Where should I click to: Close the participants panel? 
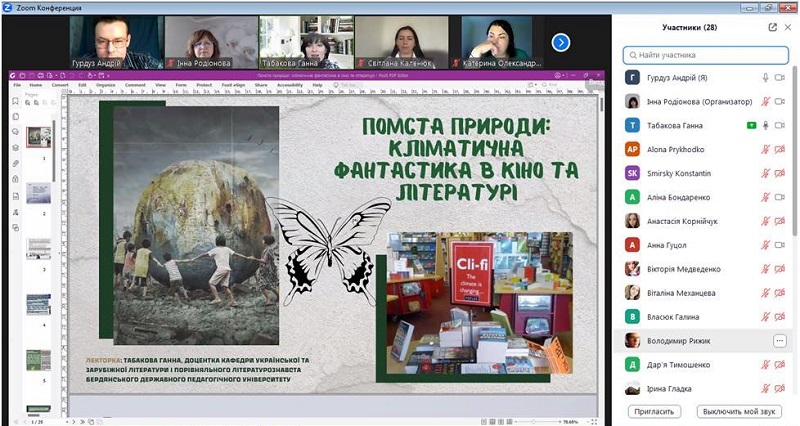tap(788, 28)
